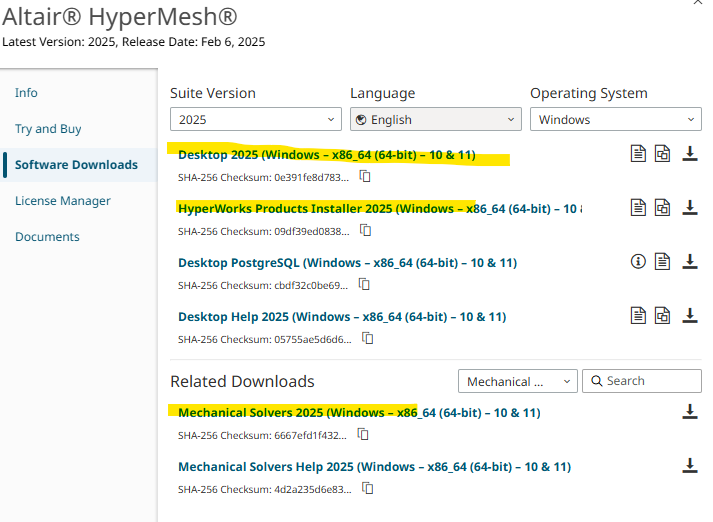Open document icon for HyperWorks Products Installer
Image resolution: width=713 pixels, height=522 pixels.
click(638, 208)
